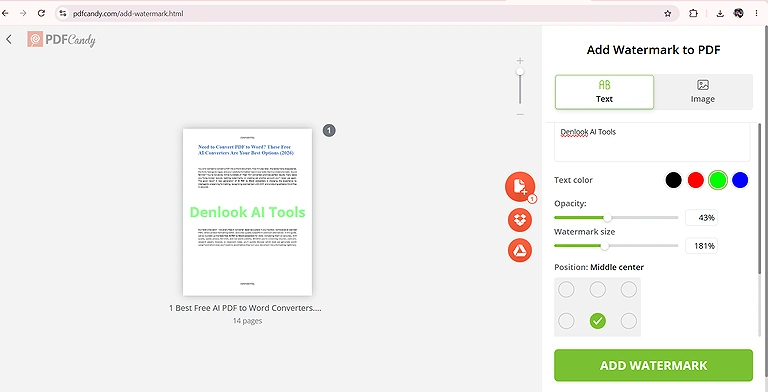The height and width of the screenshot is (392, 768).
Task: Click the Position: Middle center label
Action: coord(599,267)
